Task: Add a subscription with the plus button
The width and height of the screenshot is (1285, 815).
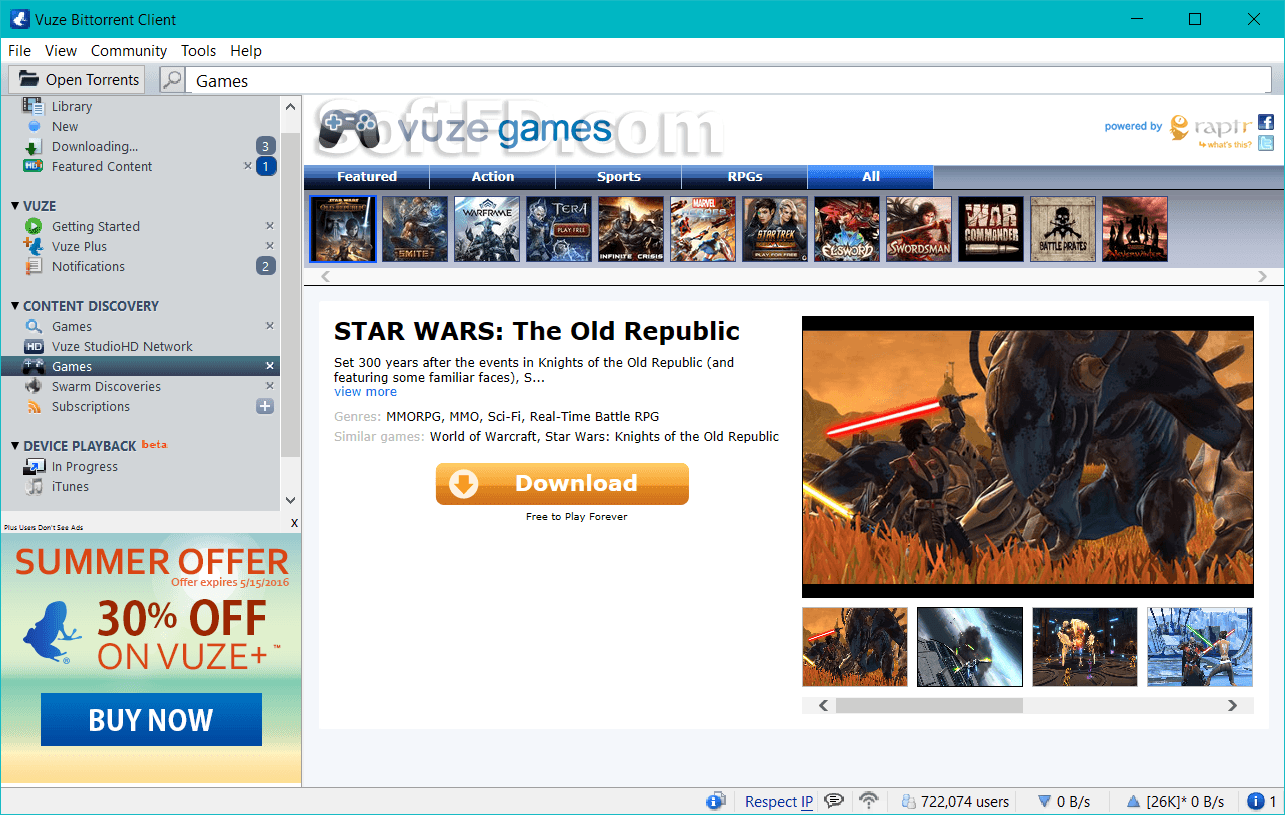Action: 265,406
